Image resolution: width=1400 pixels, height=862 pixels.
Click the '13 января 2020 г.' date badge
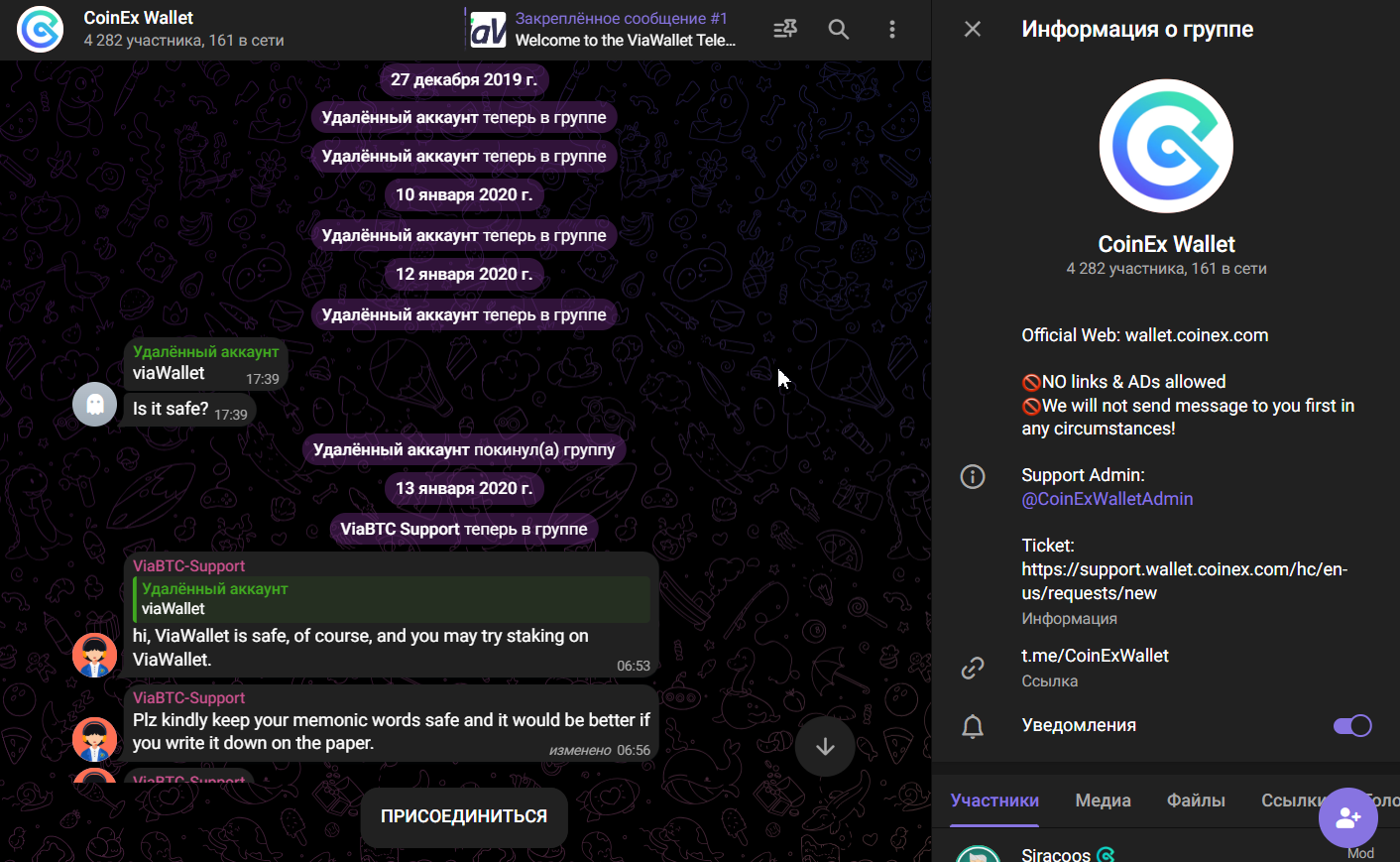(x=464, y=488)
